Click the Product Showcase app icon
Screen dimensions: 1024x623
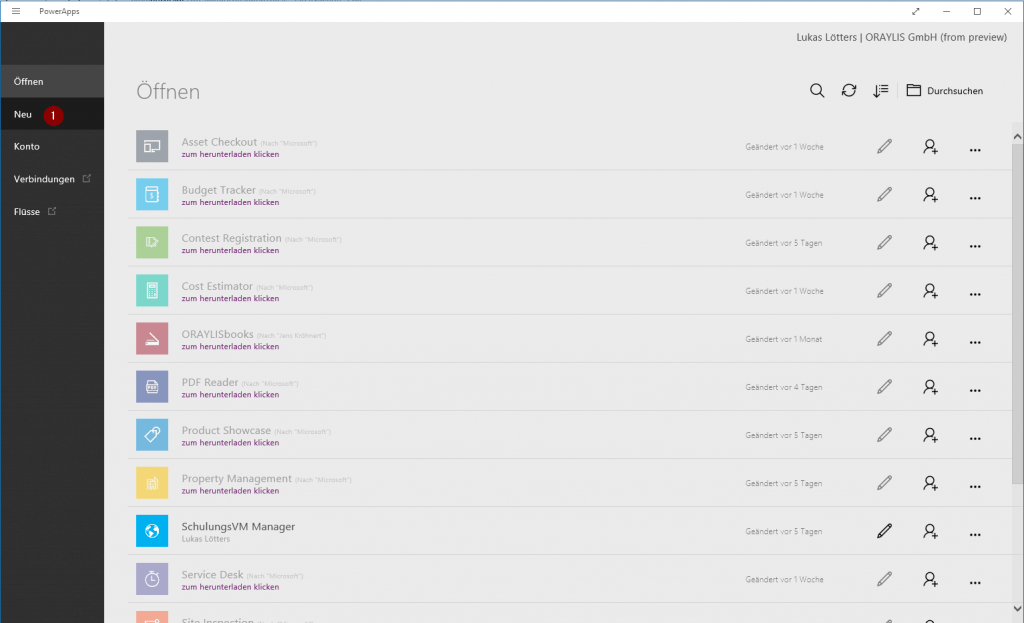(152, 435)
